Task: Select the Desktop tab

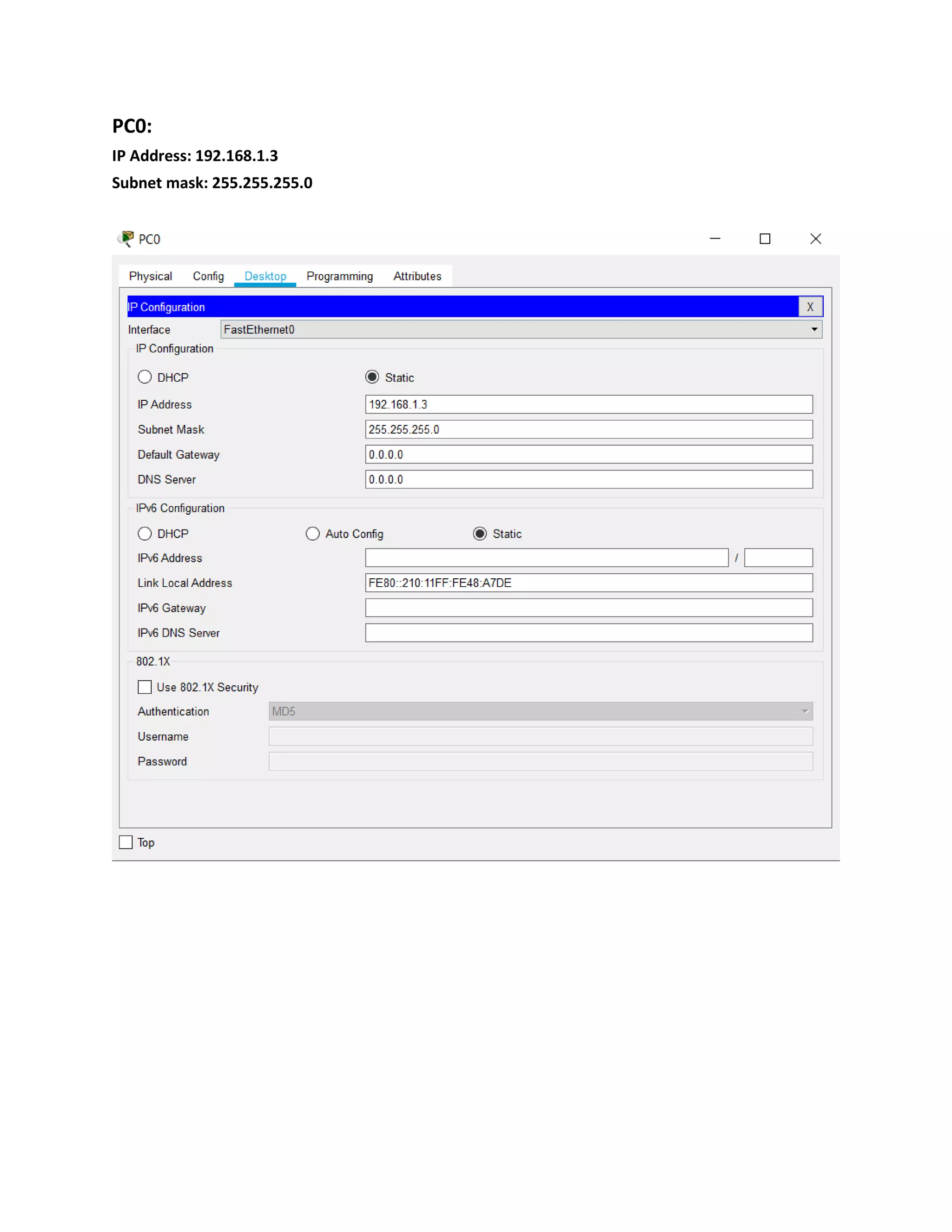Action: [265, 277]
